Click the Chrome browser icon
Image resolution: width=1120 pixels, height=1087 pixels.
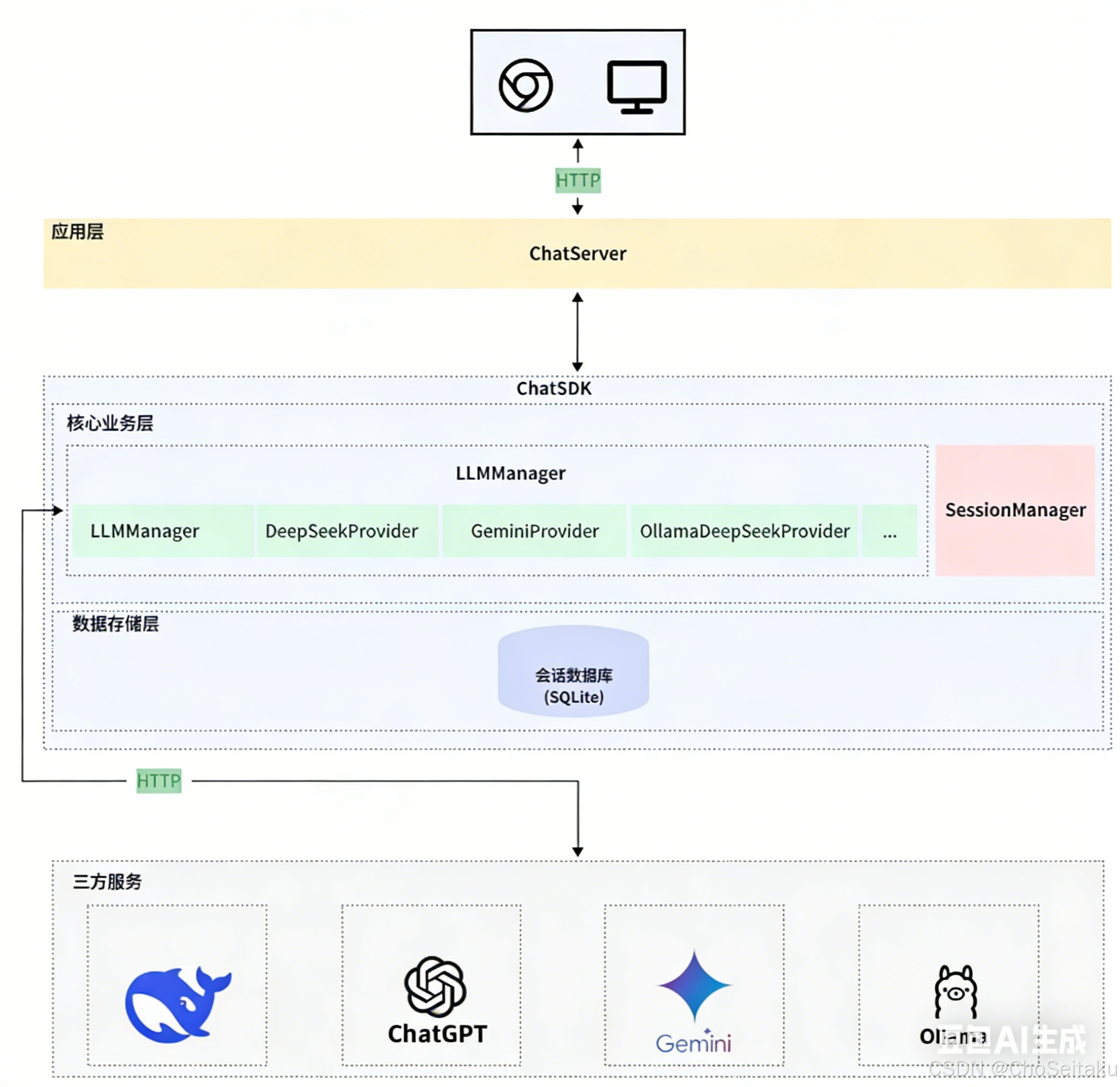[525, 85]
